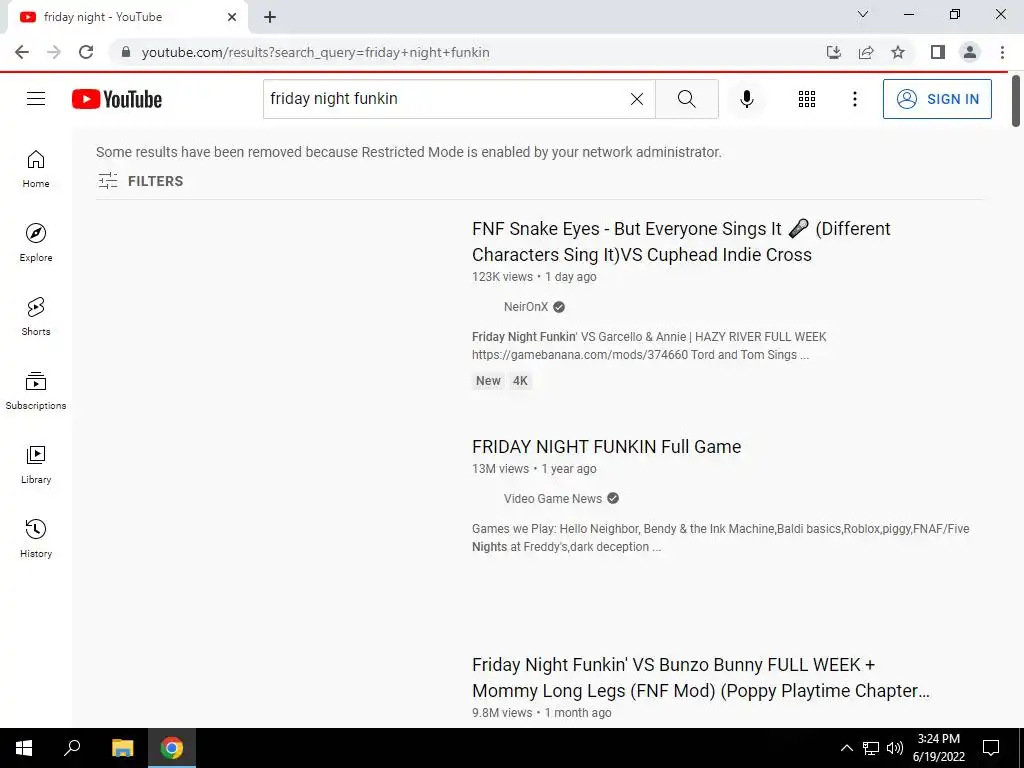Open the FNF Snake Eyes video title
Image resolution: width=1024 pixels, height=768 pixels.
tap(681, 242)
